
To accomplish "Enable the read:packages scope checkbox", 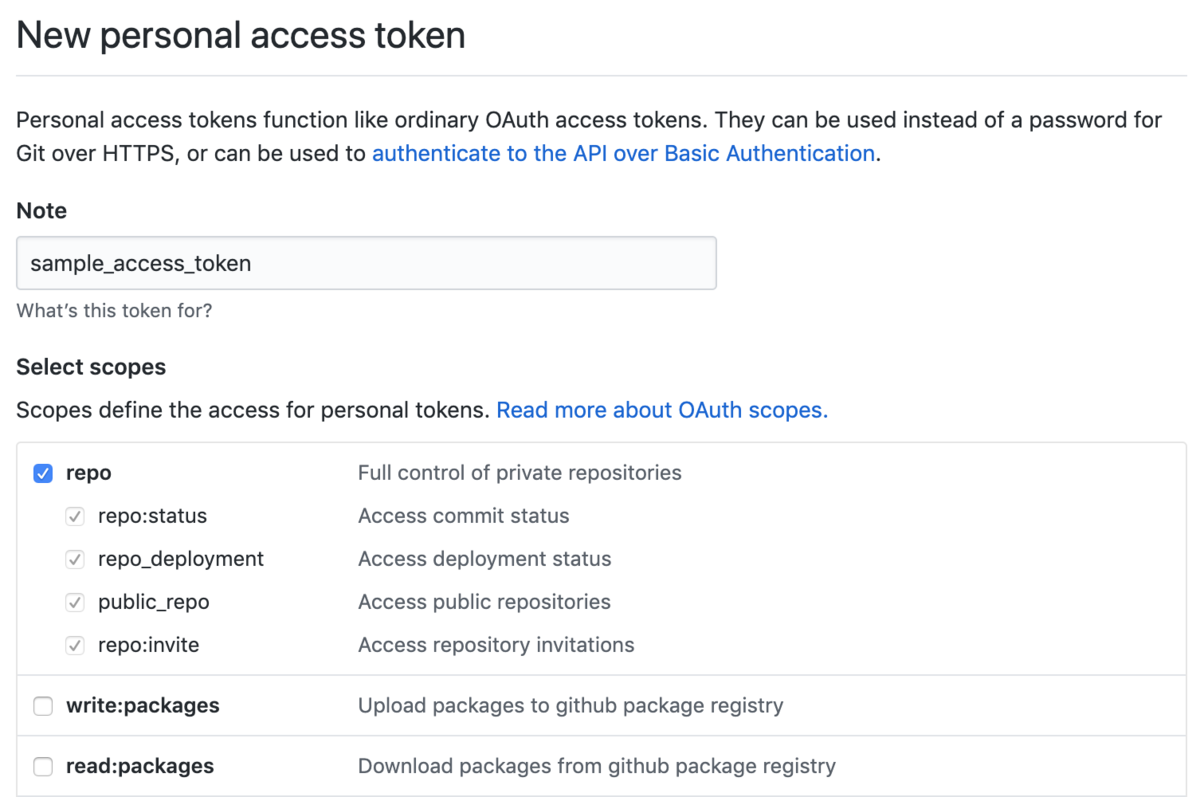I will [43, 767].
